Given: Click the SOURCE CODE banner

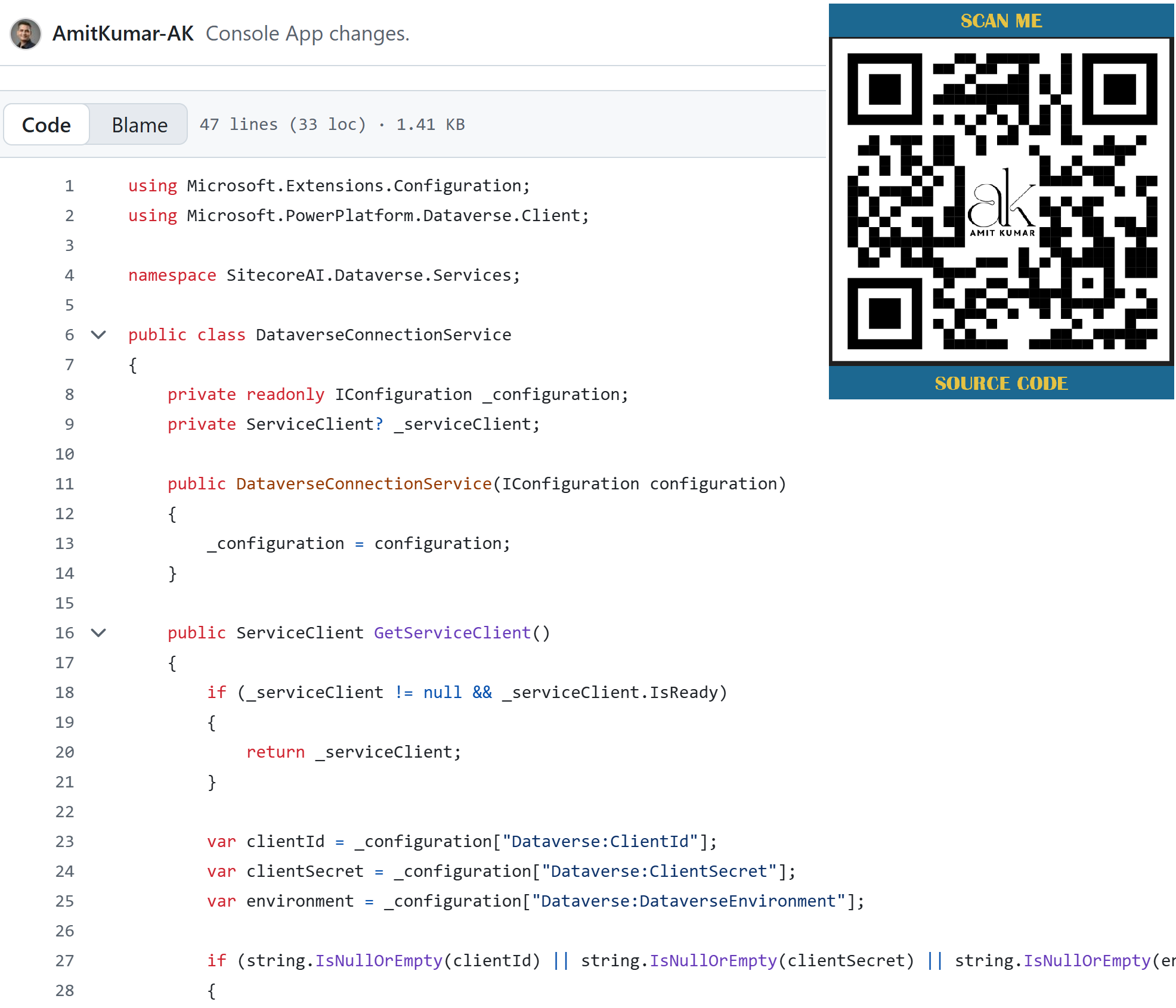Looking at the screenshot, I should pyautogui.click(x=1001, y=383).
